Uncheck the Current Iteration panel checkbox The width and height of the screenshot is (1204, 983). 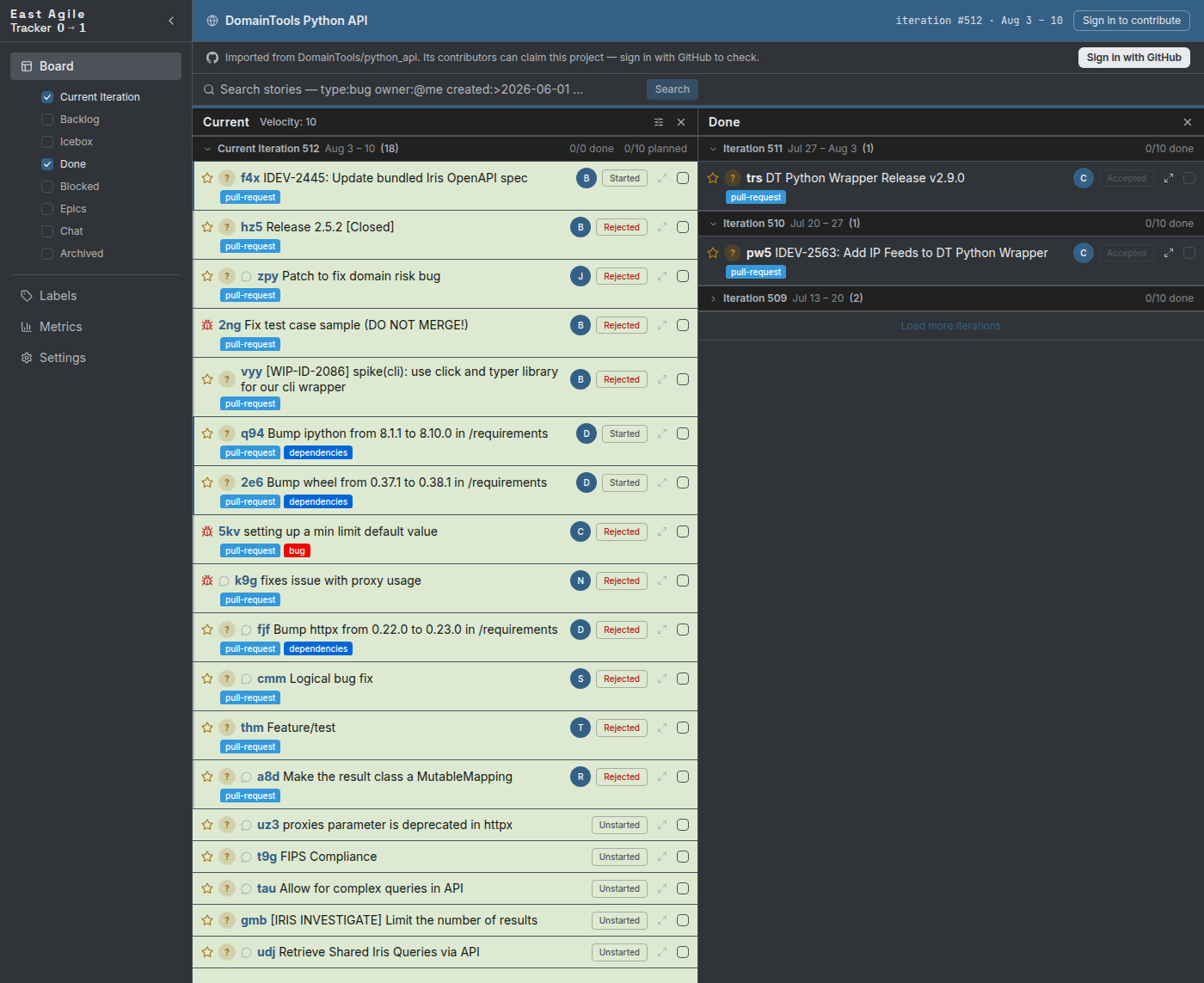tap(47, 97)
